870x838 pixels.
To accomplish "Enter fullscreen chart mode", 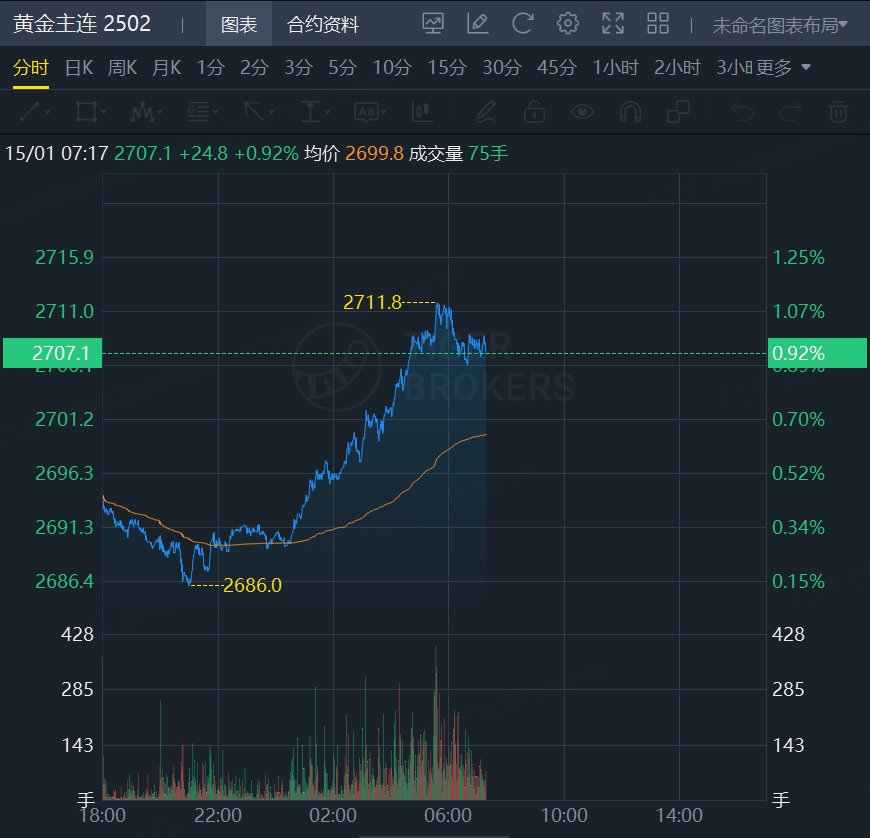I will pos(613,24).
